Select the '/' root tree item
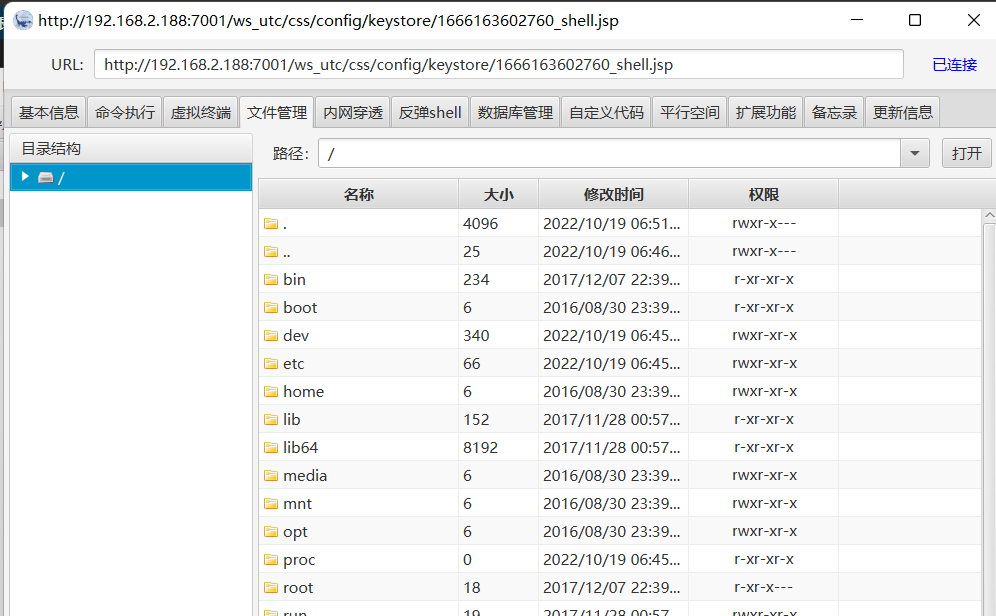This screenshot has height=616, width=996. 131,177
